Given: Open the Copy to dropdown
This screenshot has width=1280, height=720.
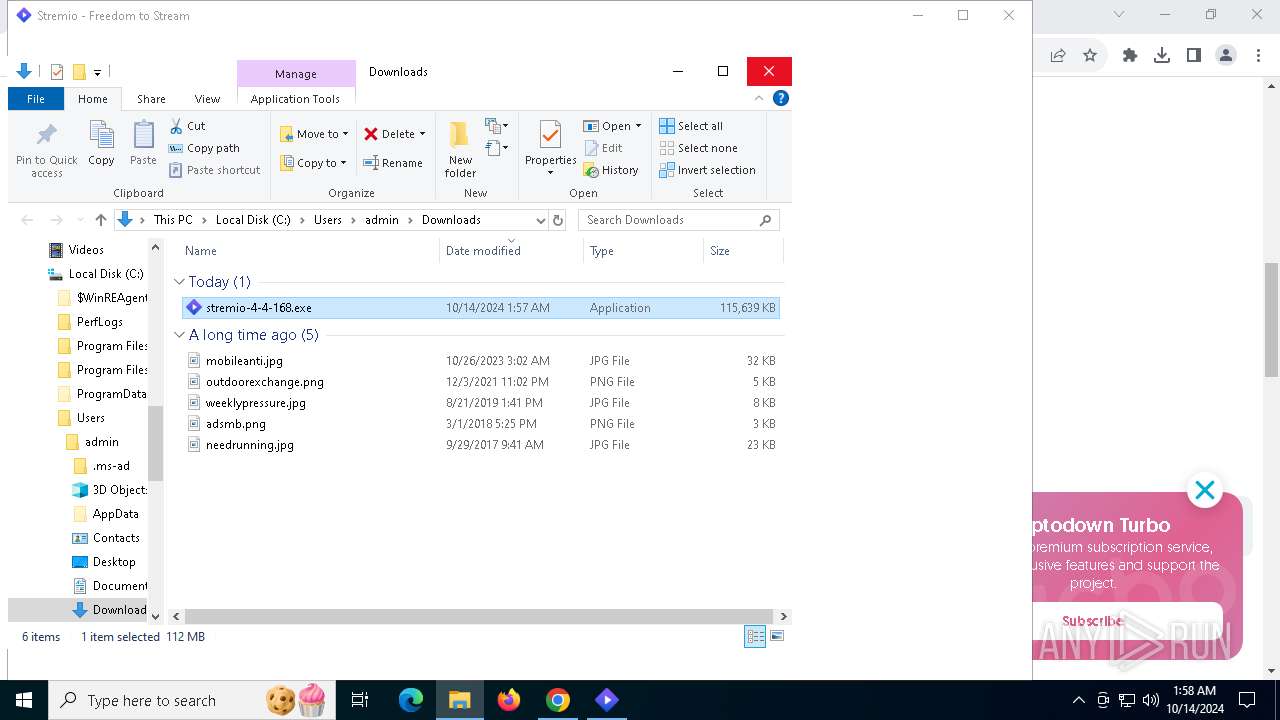Looking at the screenshot, I should pos(313,163).
